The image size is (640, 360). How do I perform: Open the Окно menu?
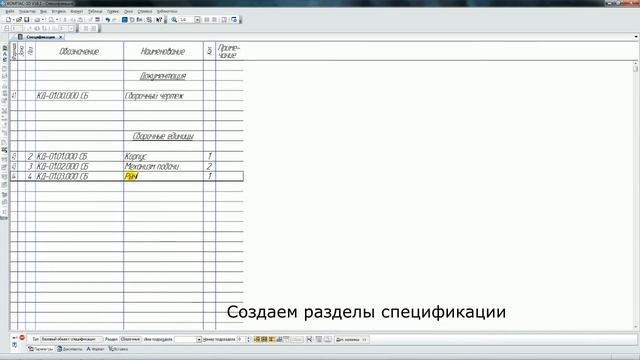click(x=129, y=11)
